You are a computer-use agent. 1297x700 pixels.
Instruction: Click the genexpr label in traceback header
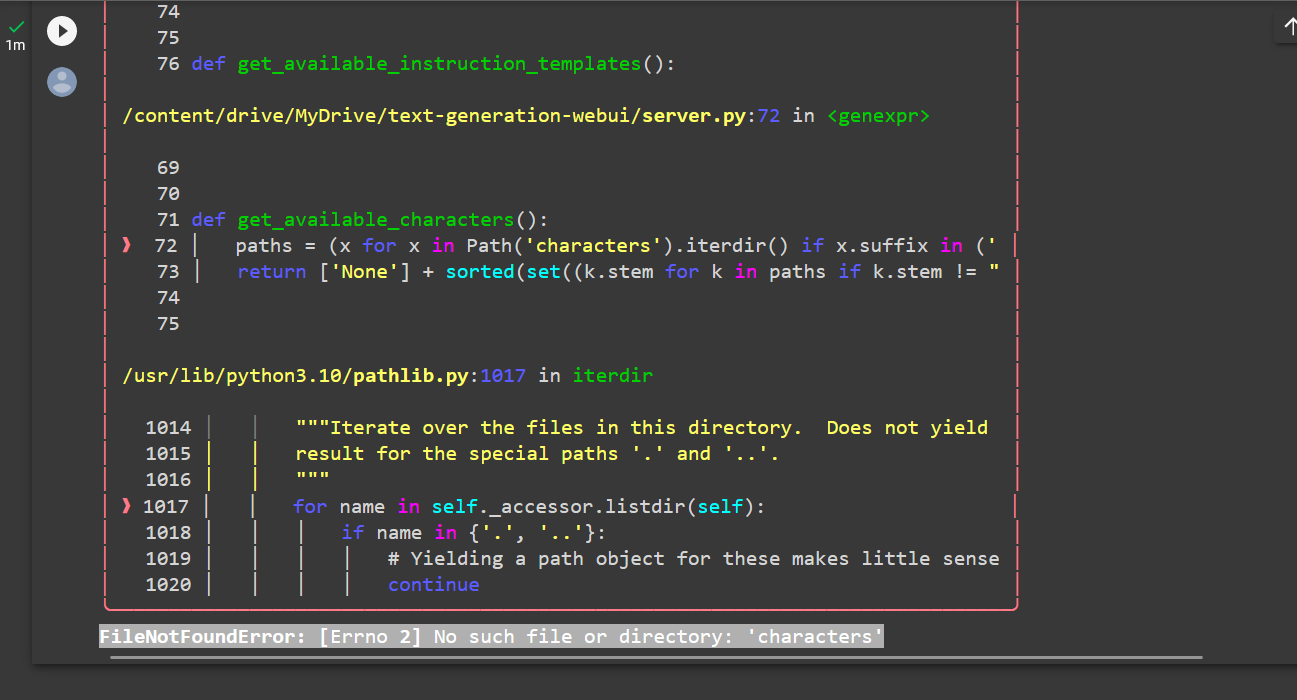click(877, 115)
